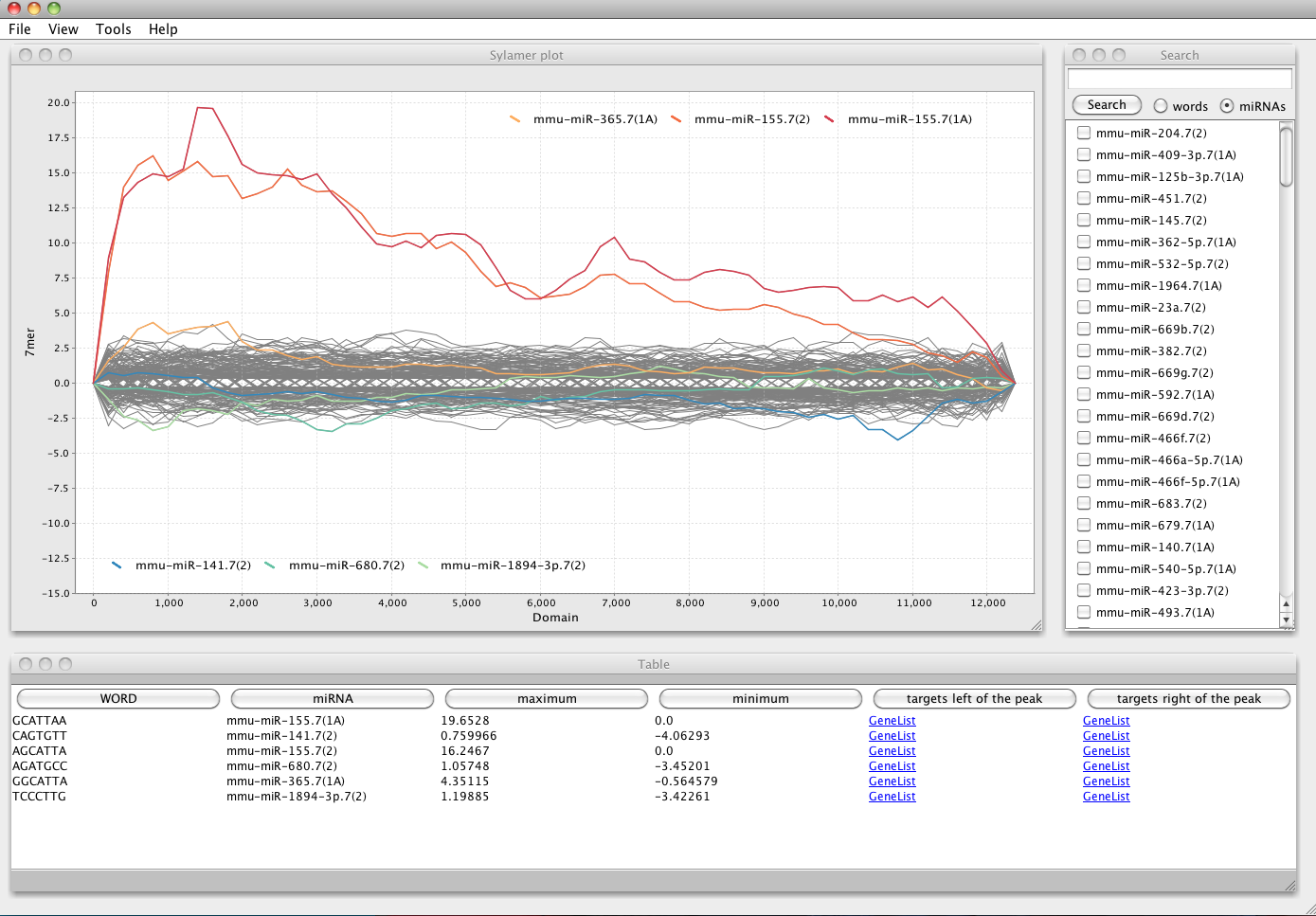Screen dimensions: 1316x916
Task: Click 'targets left of the peak' header
Action: (975, 698)
